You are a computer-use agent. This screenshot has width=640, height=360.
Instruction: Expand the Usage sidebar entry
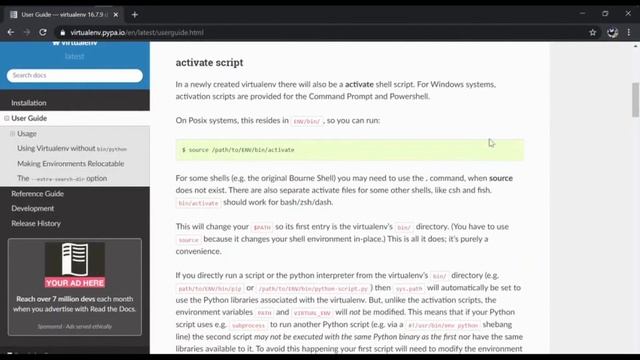[13, 133]
